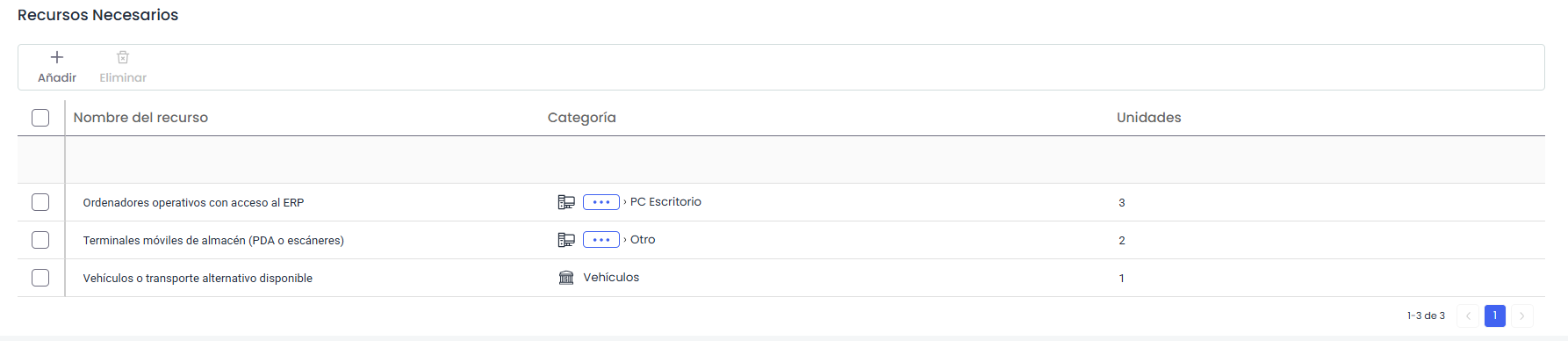The width and height of the screenshot is (1568, 341).
Task: Tick the Vehículos o transporte row checkbox
Action: [x=40, y=278]
